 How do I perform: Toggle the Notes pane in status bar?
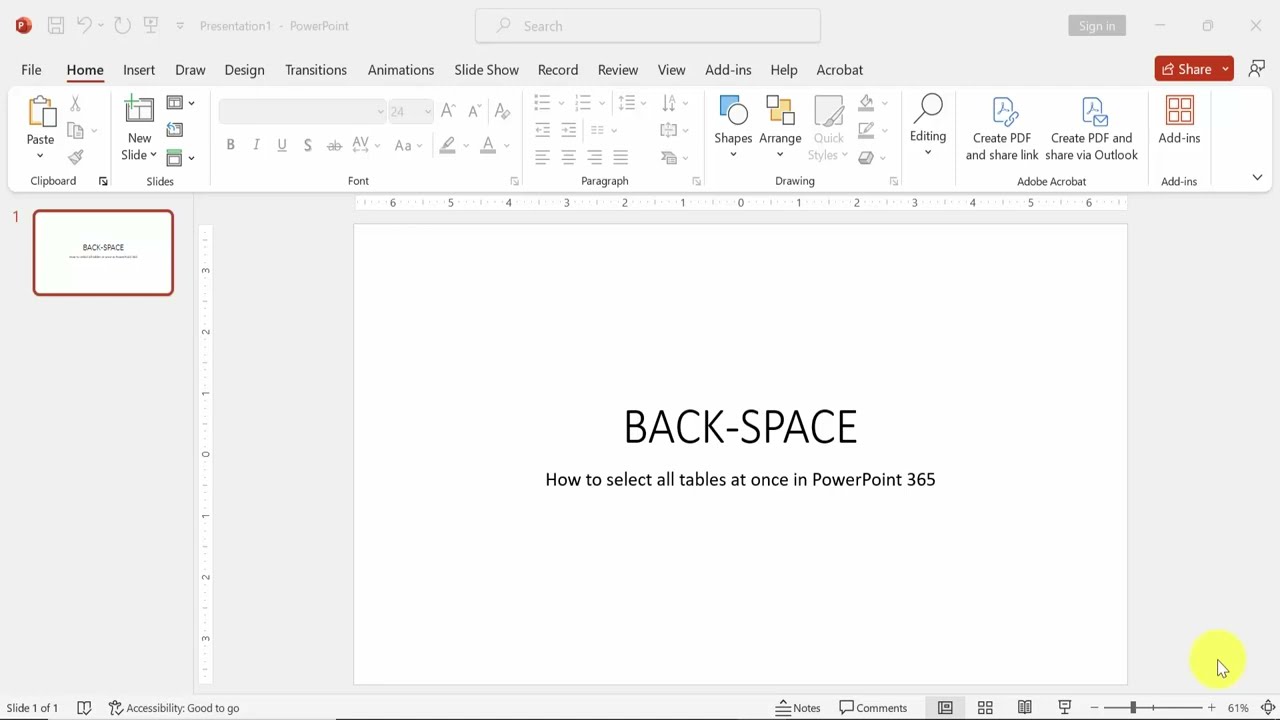(798, 708)
